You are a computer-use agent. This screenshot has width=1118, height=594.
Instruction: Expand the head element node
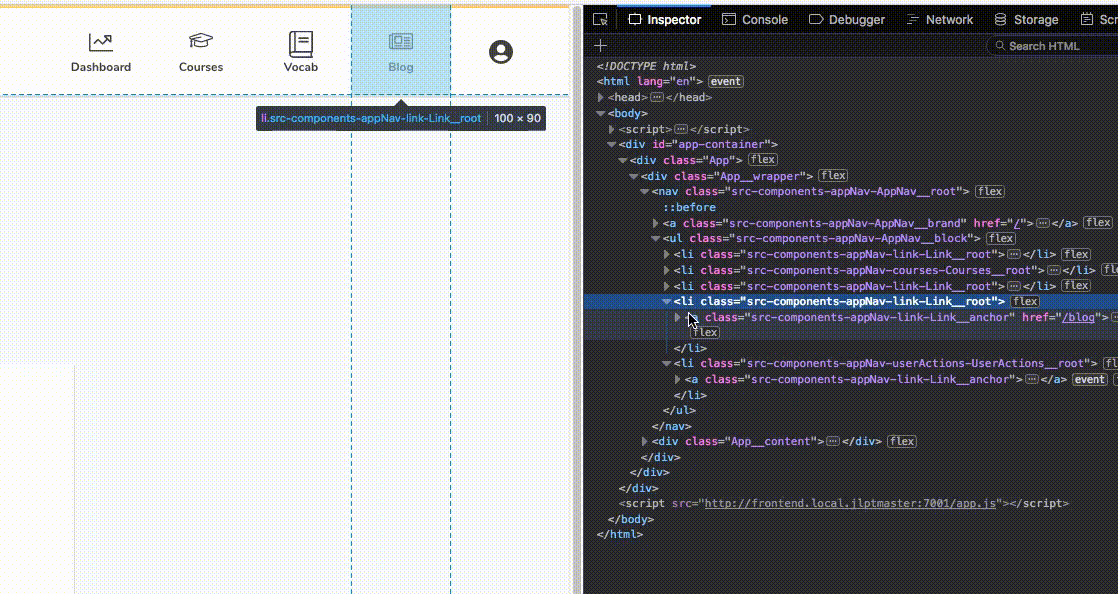click(x=601, y=97)
